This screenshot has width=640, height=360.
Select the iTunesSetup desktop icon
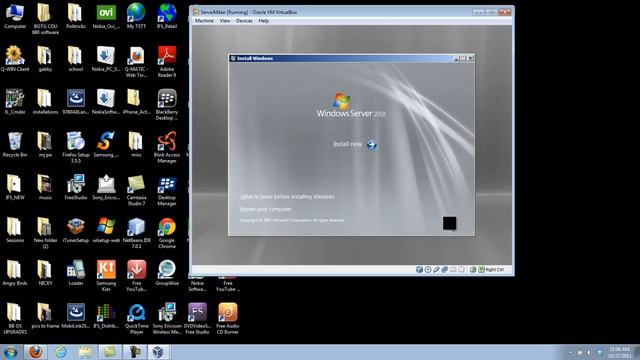pos(76,231)
